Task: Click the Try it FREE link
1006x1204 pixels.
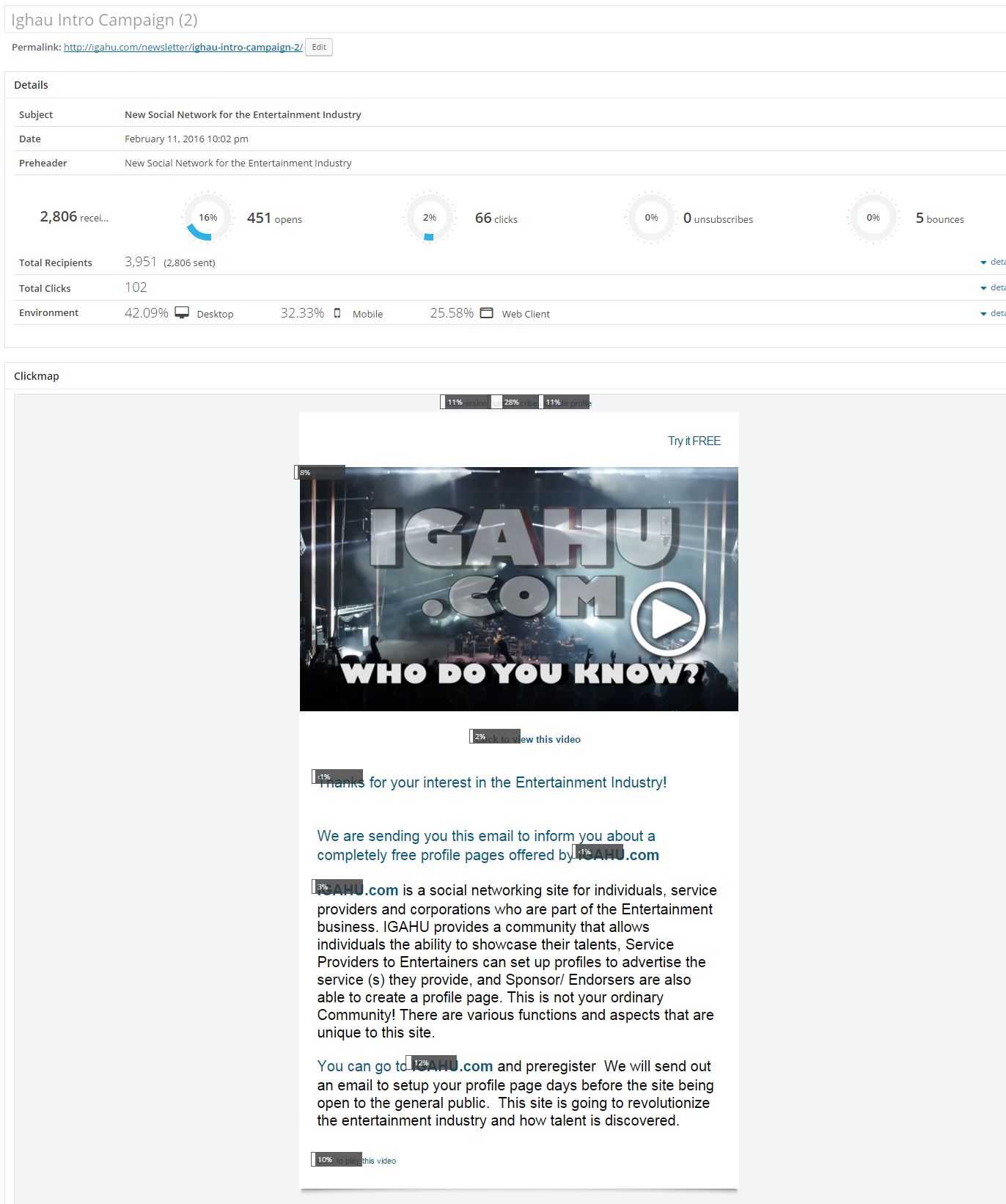Action: tap(694, 441)
